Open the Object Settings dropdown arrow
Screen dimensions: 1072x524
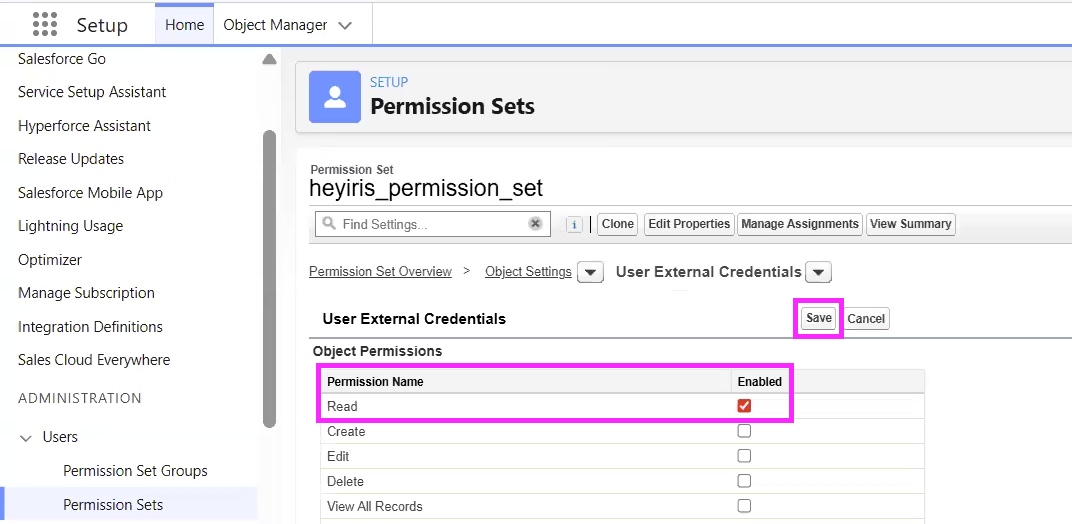(x=591, y=273)
